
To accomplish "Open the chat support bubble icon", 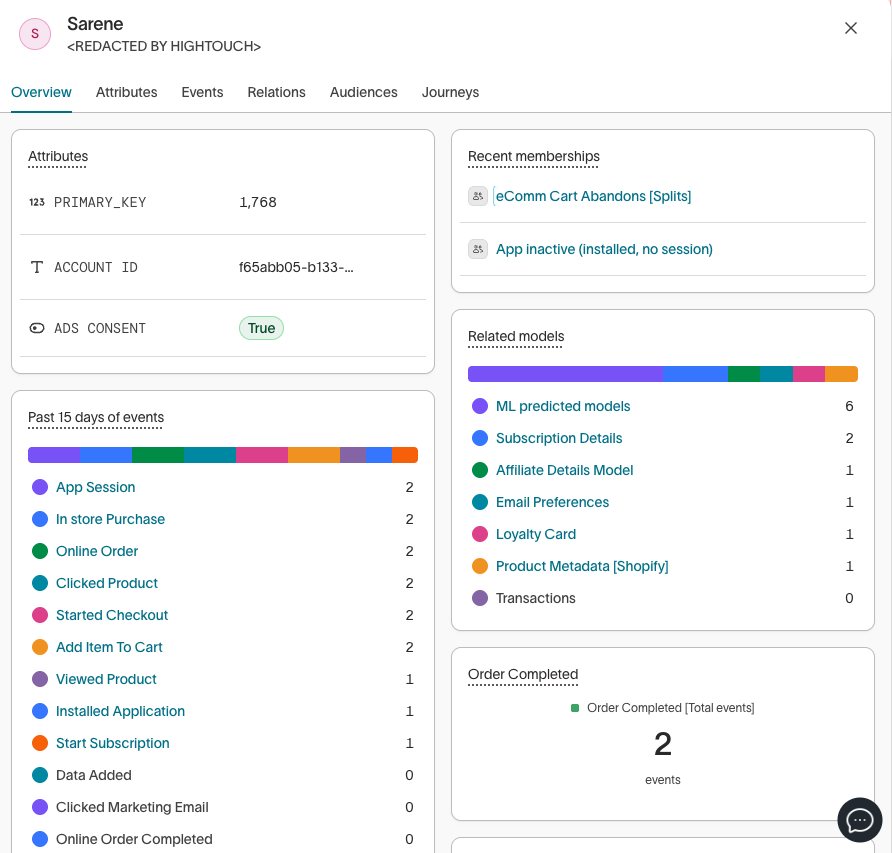I will (859, 820).
